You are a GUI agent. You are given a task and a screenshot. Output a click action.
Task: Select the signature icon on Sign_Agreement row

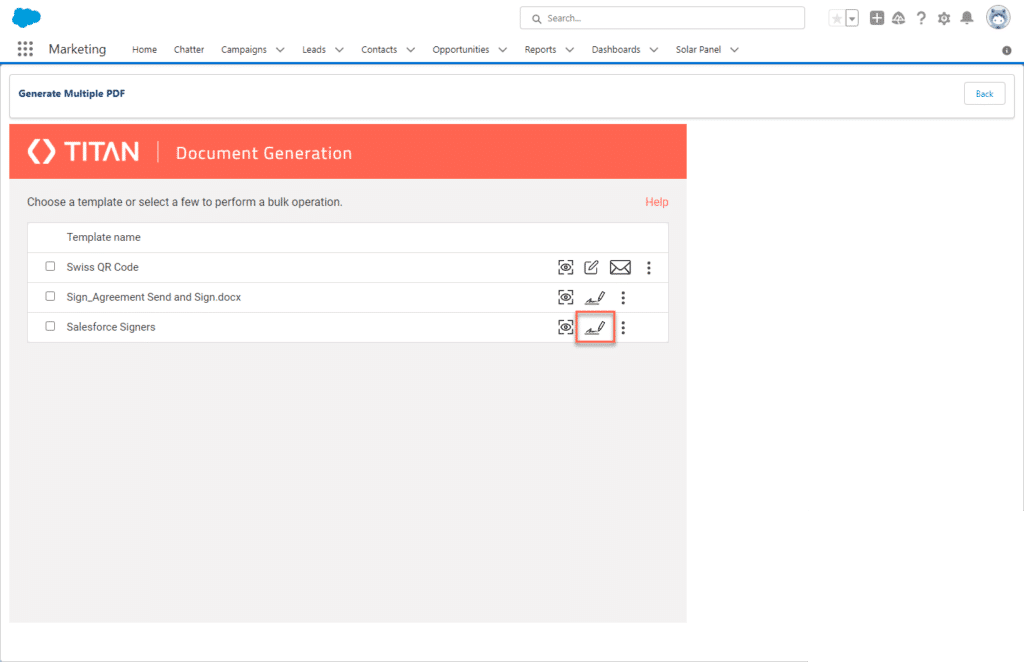(595, 297)
